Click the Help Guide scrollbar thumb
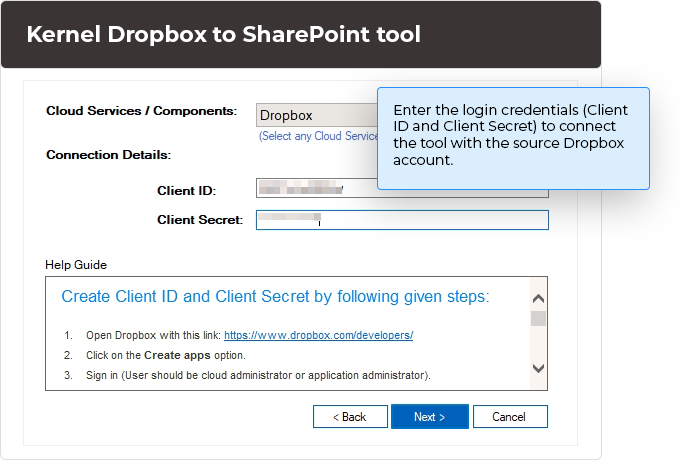This screenshot has width=700, height=460. click(538, 319)
